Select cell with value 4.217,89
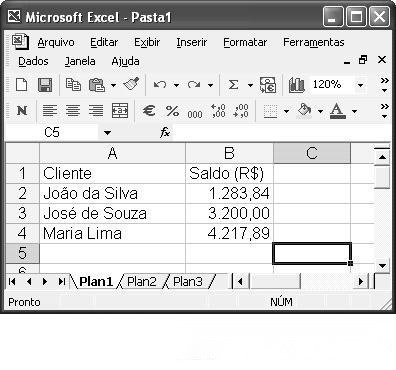The height and width of the screenshot is (370, 396). click(x=229, y=233)
